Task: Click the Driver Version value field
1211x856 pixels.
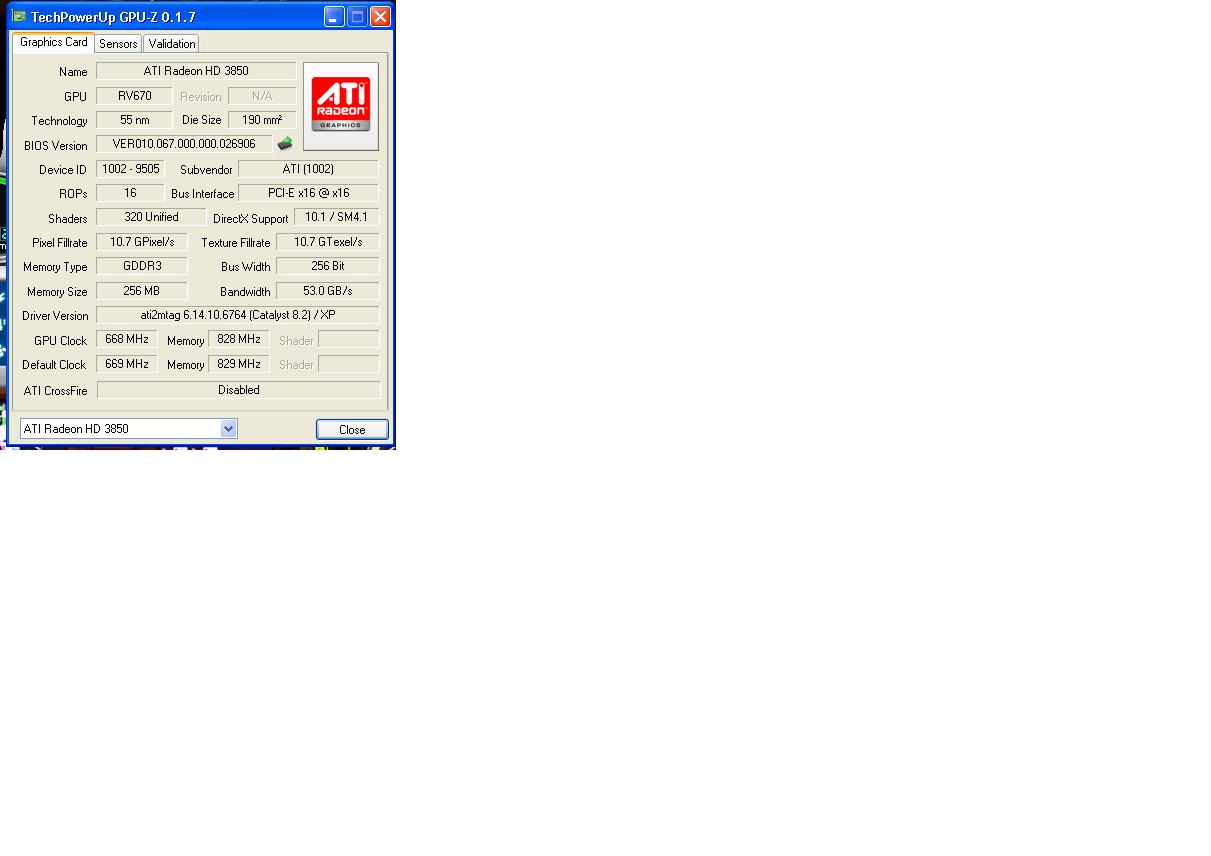Action: (x=238, y=315)
